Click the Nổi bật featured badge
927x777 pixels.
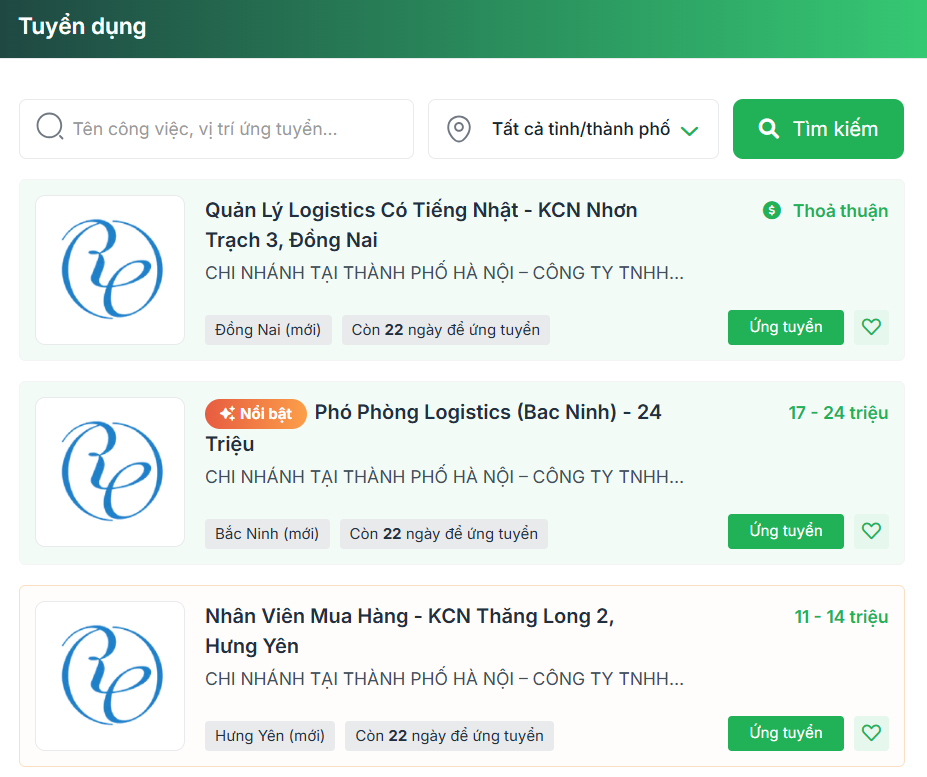[255, 413]
